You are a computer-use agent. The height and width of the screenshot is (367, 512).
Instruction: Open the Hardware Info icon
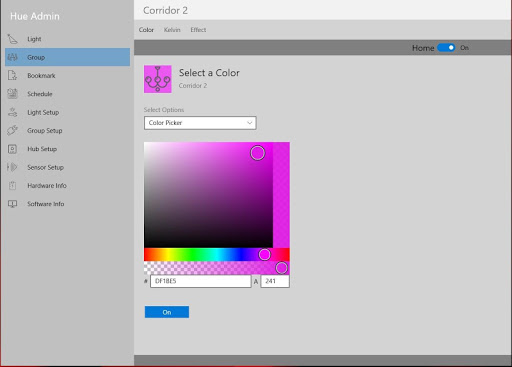[x=12, y=186]
